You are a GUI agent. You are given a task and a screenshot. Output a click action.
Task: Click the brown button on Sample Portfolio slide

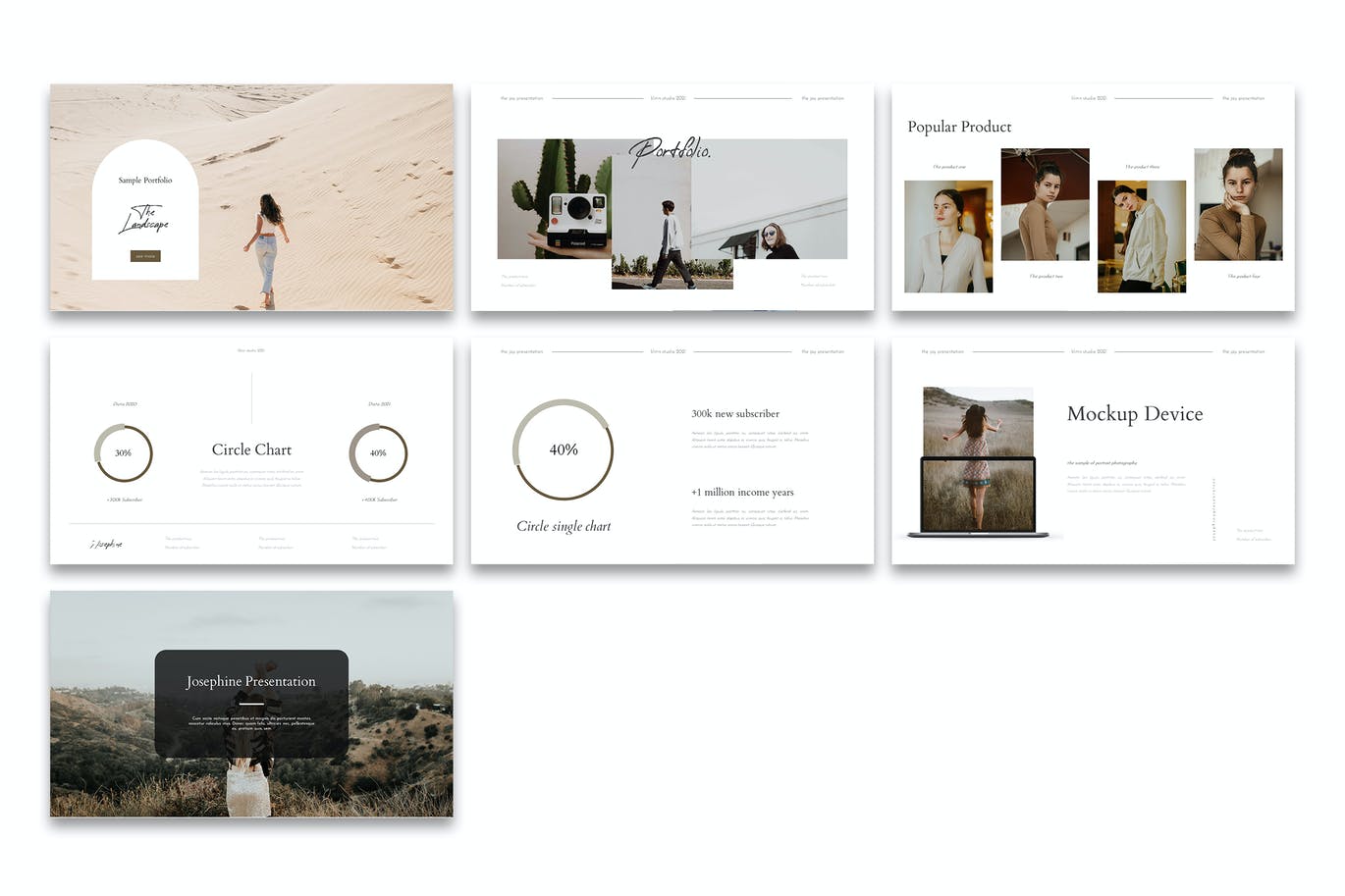tap(145, 256)
